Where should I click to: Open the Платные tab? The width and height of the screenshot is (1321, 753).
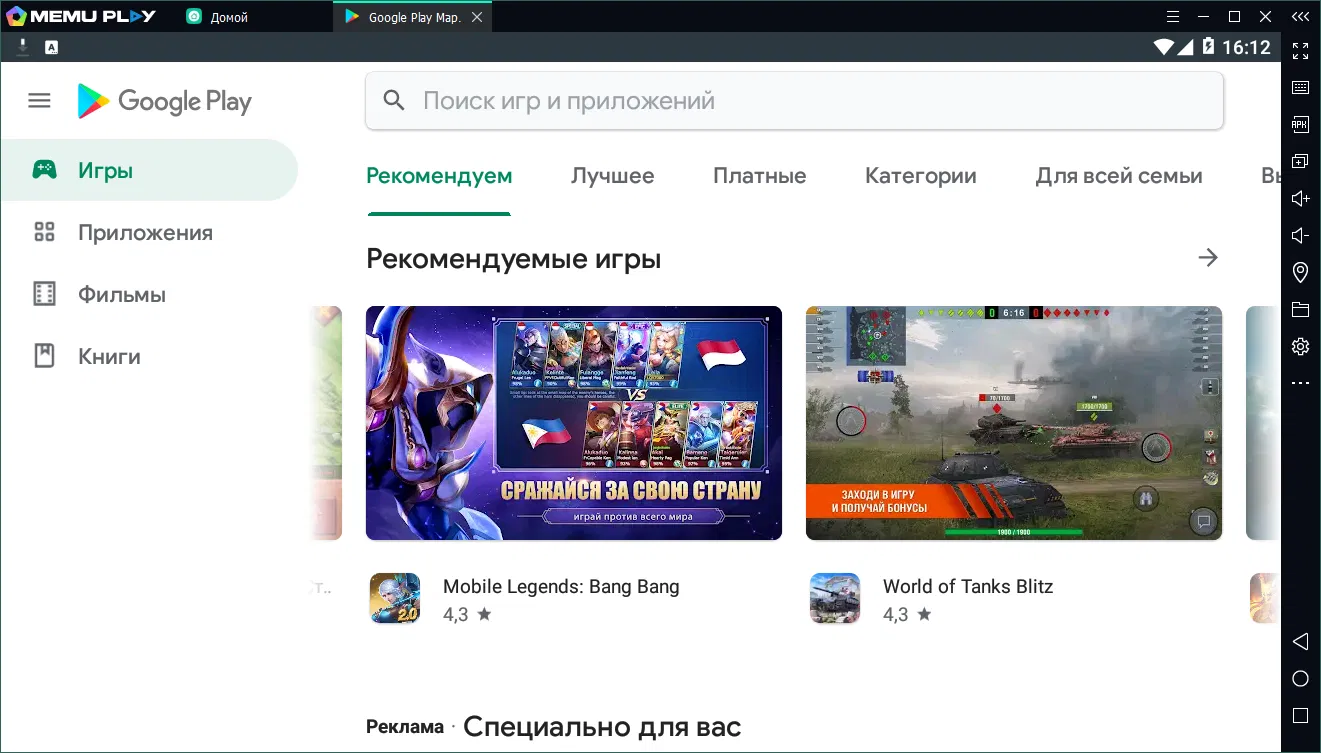[759, 176]
